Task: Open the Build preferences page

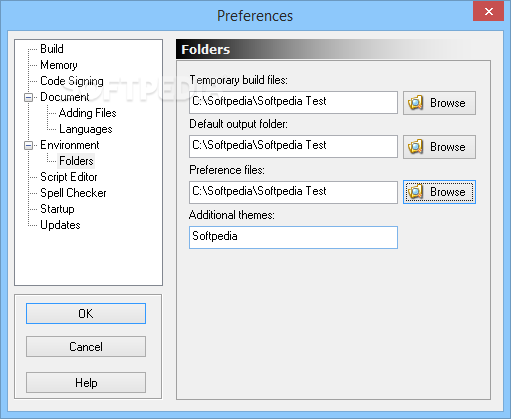Action: (x=52, y=49)
